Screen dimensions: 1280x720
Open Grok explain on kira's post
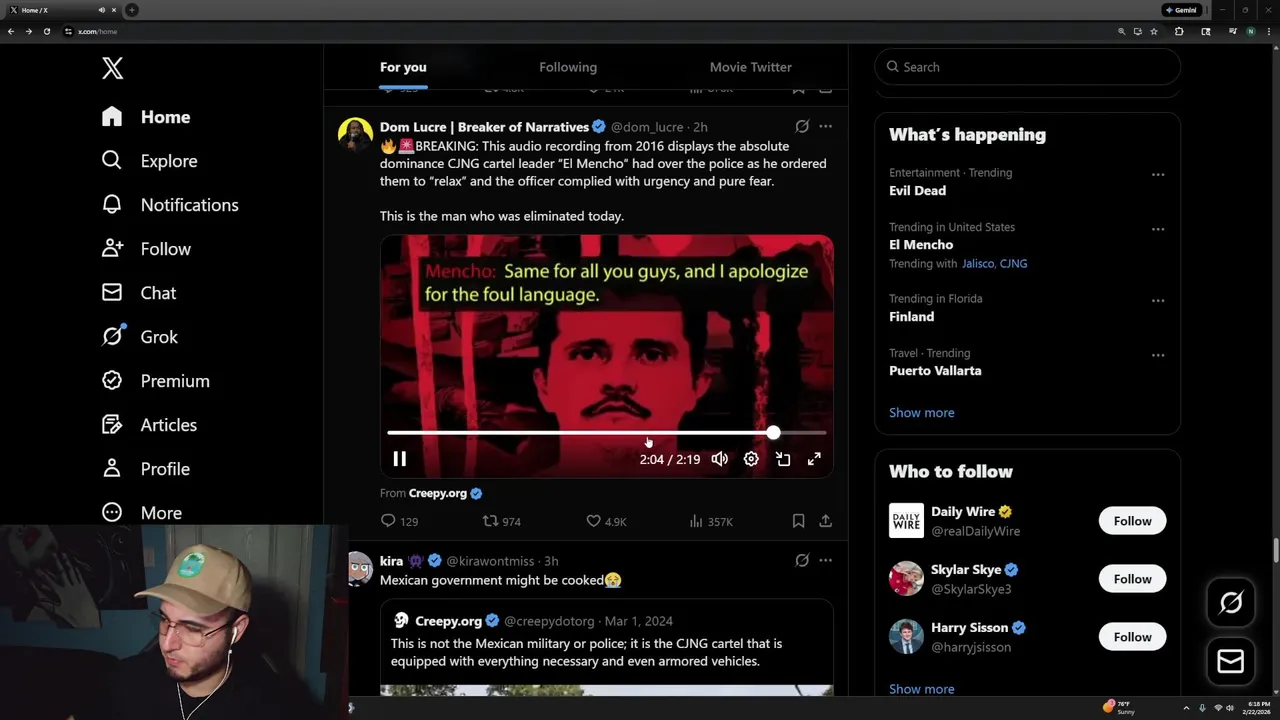pyautogui.click(x=802, y=561)
